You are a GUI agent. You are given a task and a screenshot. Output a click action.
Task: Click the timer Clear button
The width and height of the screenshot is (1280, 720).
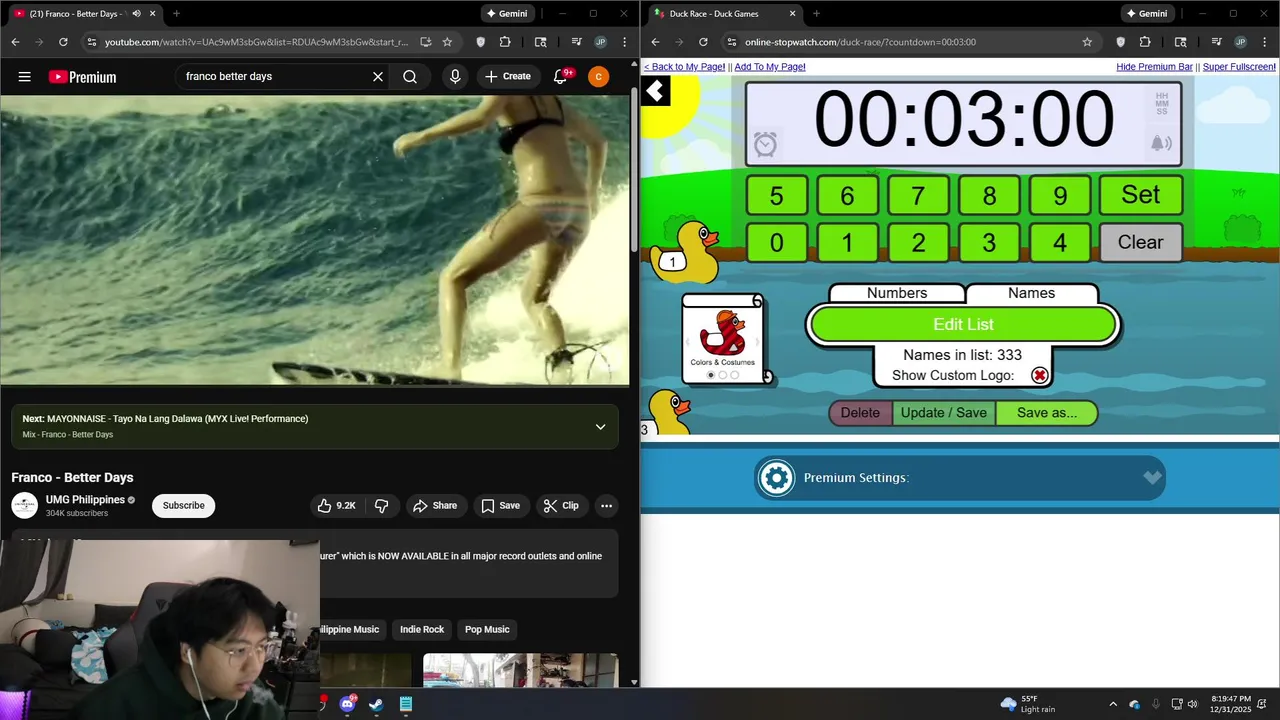point(1141,242)
